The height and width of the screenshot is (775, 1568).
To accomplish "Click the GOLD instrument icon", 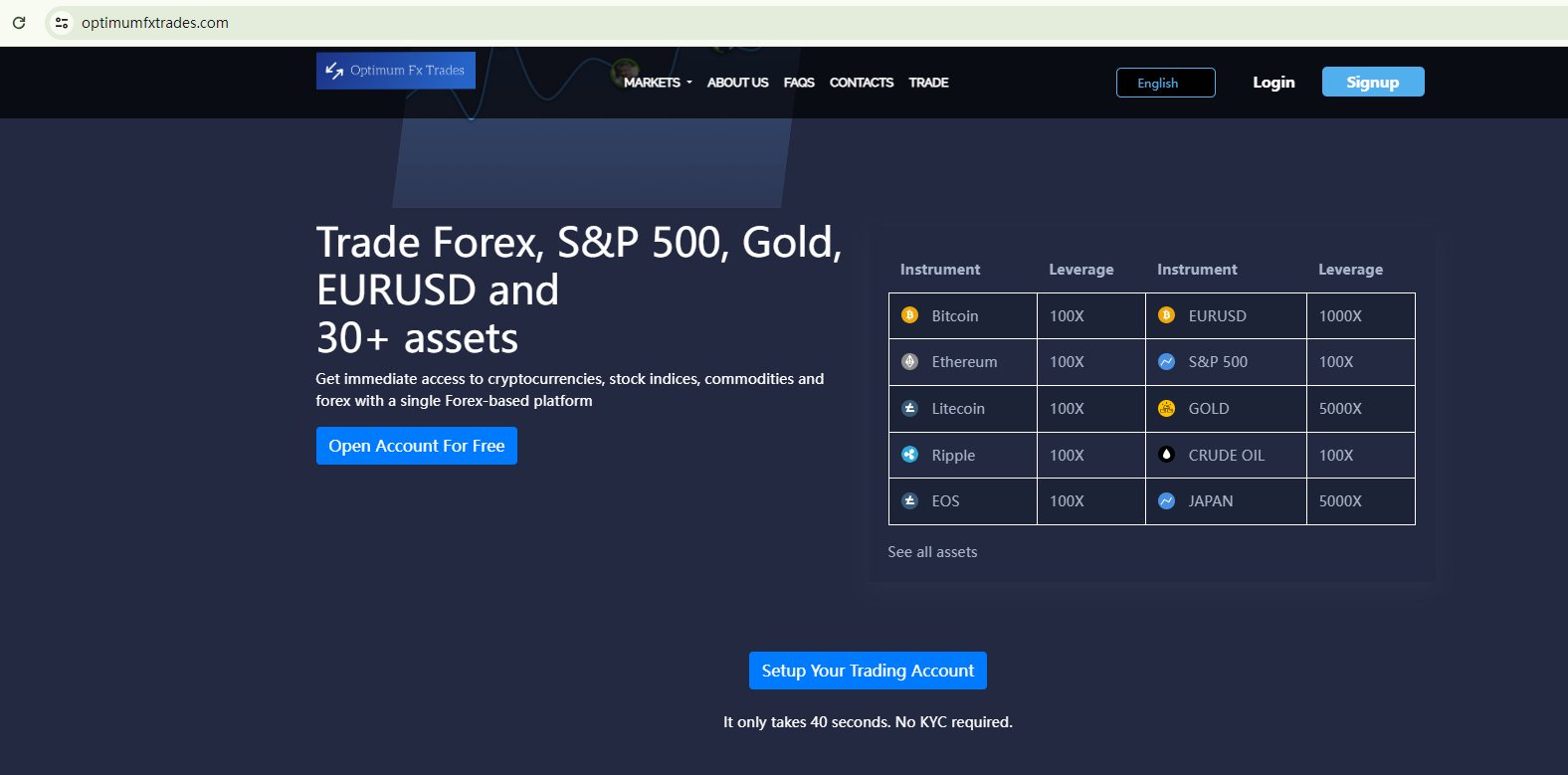I will 1167,408.
